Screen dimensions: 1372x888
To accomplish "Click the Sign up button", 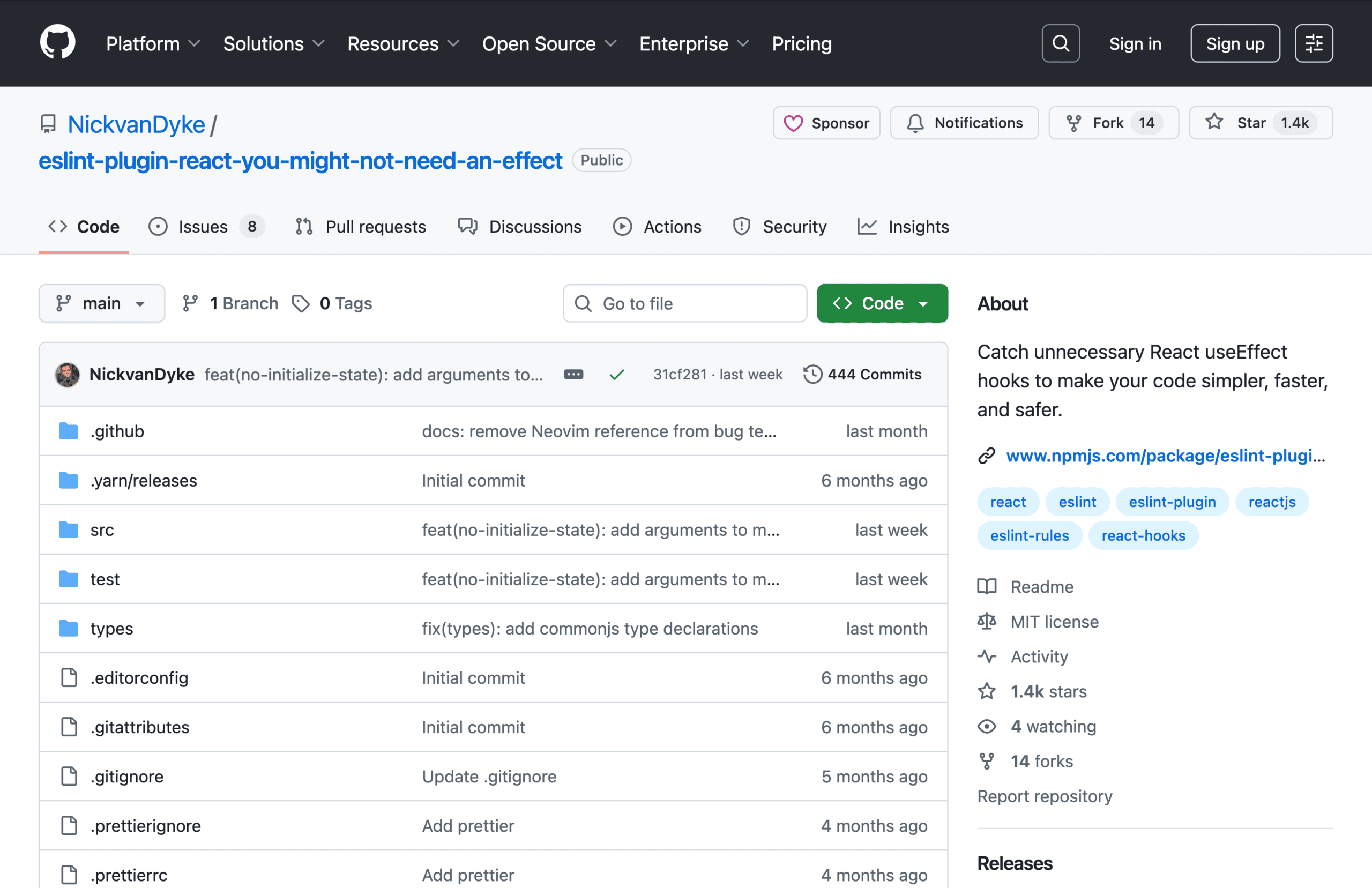I will [x=1235, y=43].
